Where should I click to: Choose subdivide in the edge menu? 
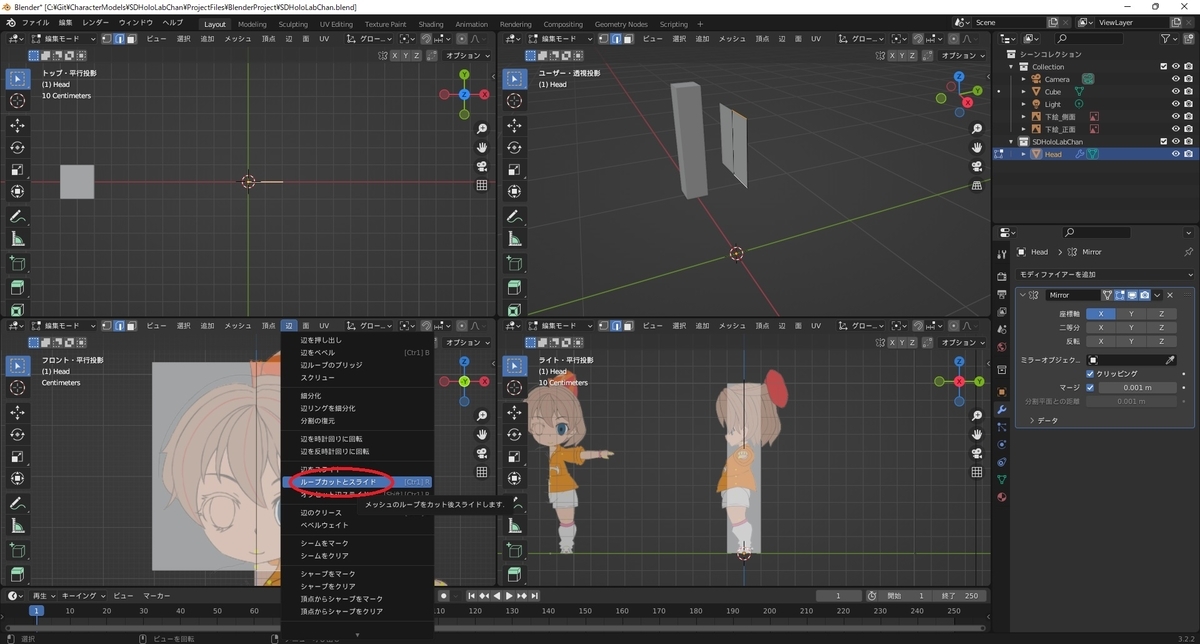357,396
